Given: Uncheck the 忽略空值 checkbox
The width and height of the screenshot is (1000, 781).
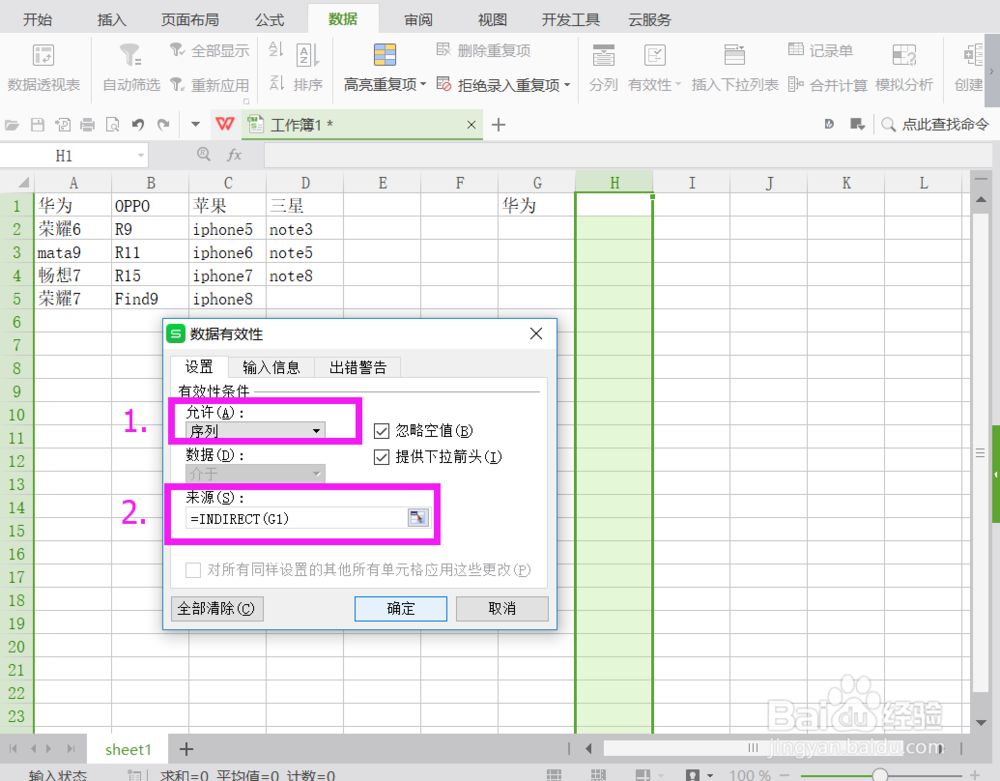Looking at the screenshot, I should click(381, 431).
